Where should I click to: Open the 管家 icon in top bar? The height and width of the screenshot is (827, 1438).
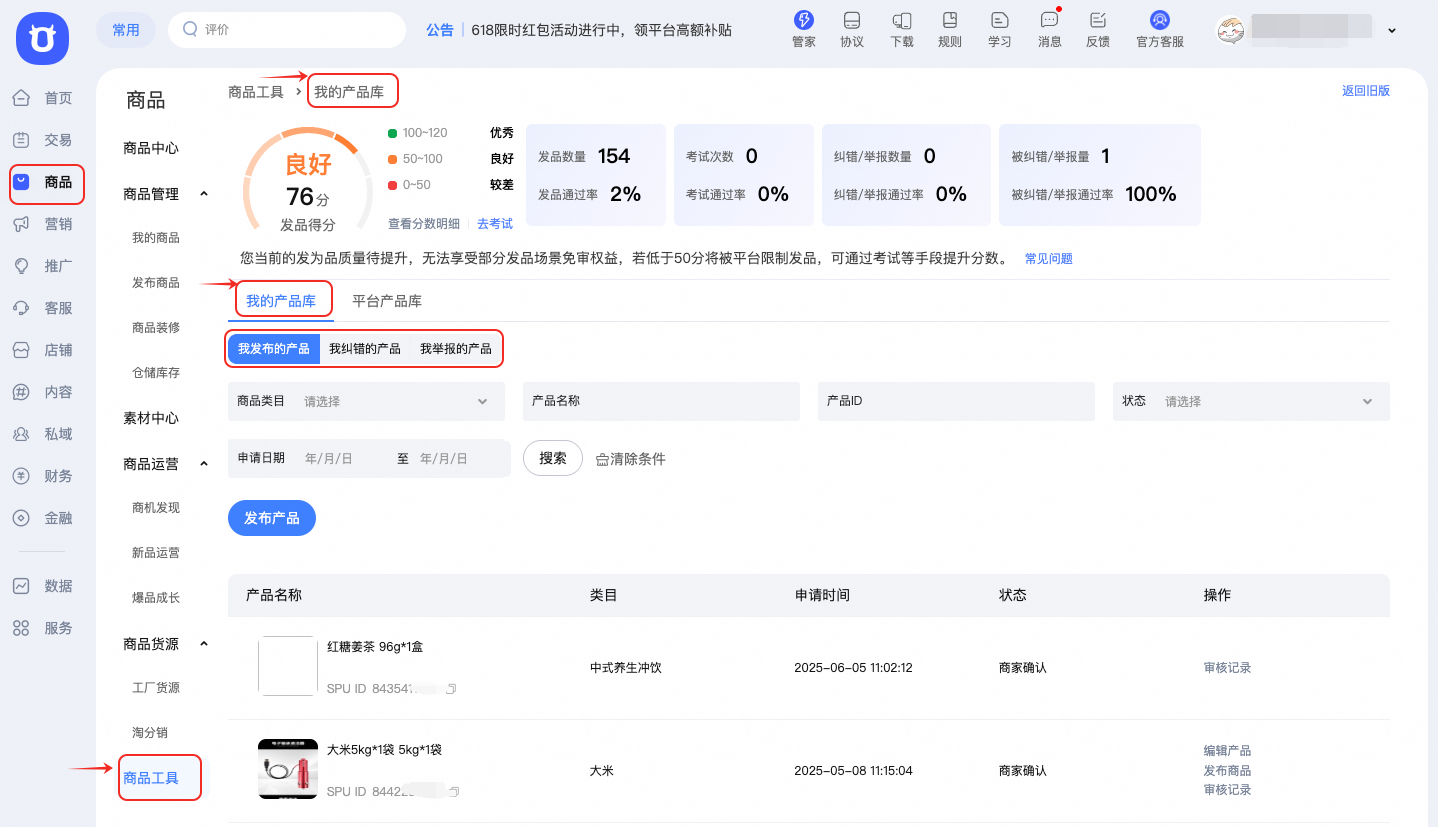[803, 20]
